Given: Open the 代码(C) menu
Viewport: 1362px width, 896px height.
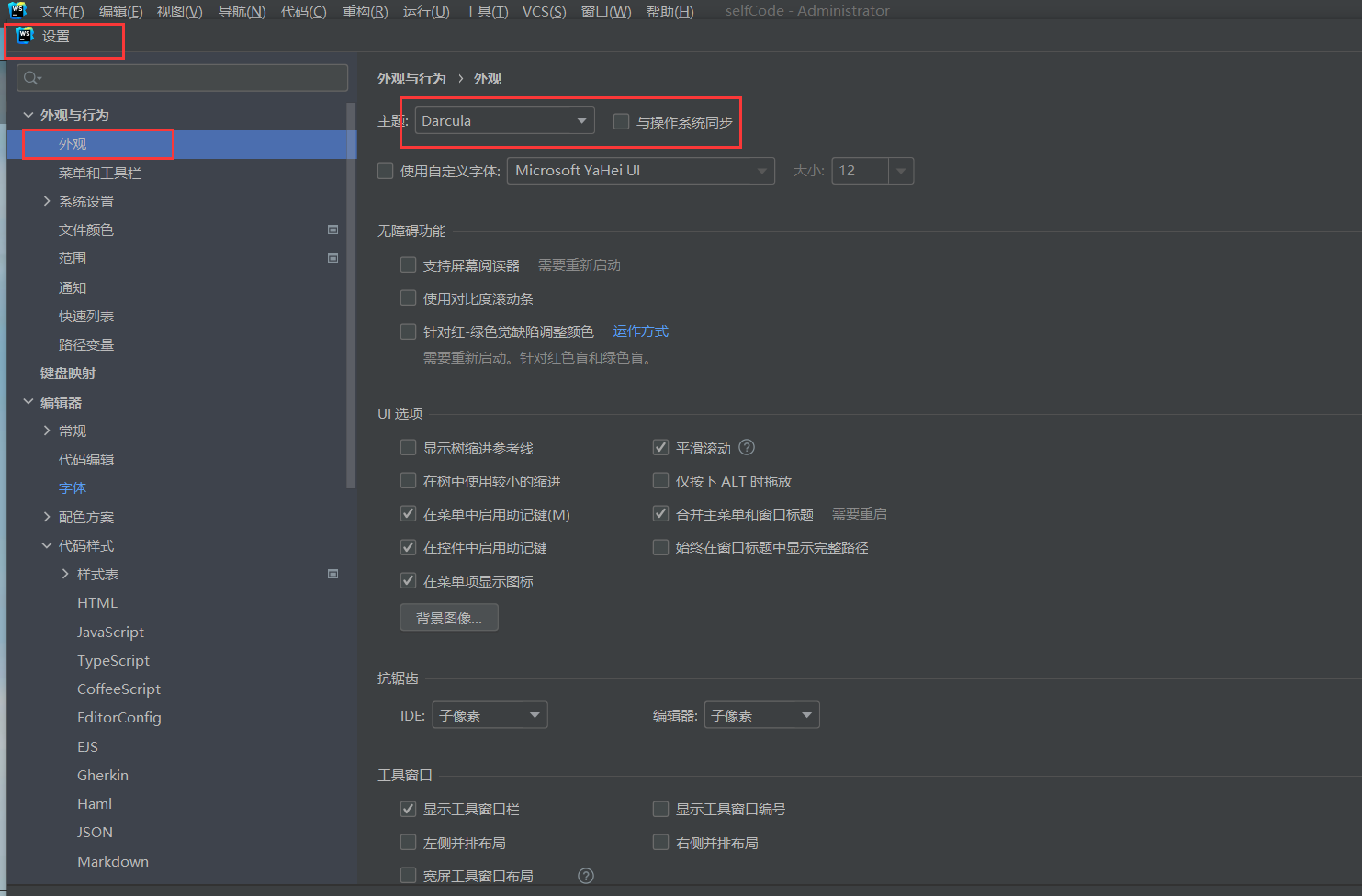Looking at the screenshot, I should click(x=303, y=11).
